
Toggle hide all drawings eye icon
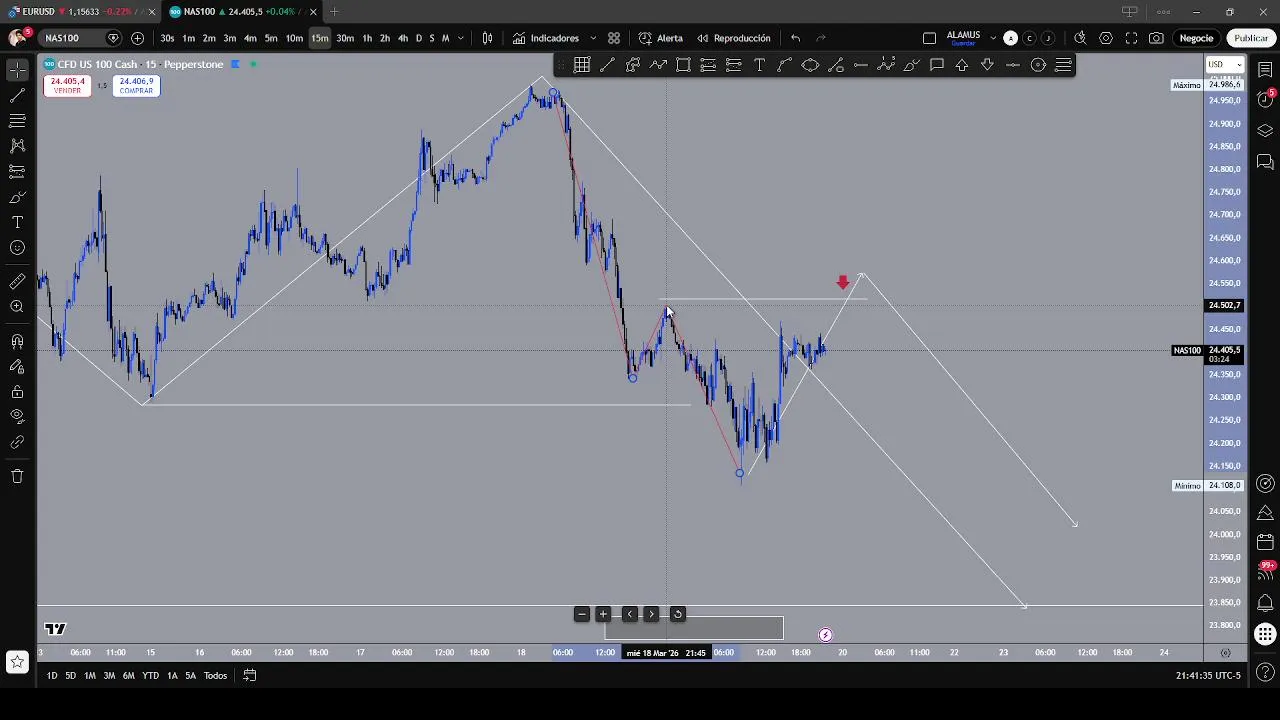click(x=17, y=416)
